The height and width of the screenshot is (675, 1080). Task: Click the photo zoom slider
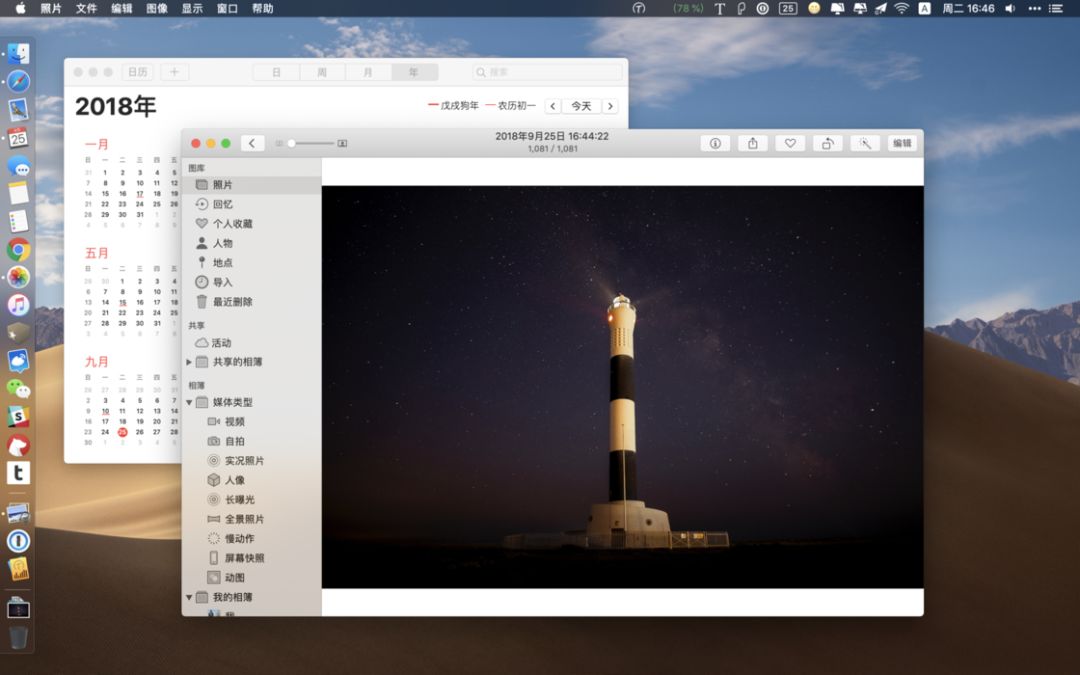pyautogui.click(x=310, y=143)
